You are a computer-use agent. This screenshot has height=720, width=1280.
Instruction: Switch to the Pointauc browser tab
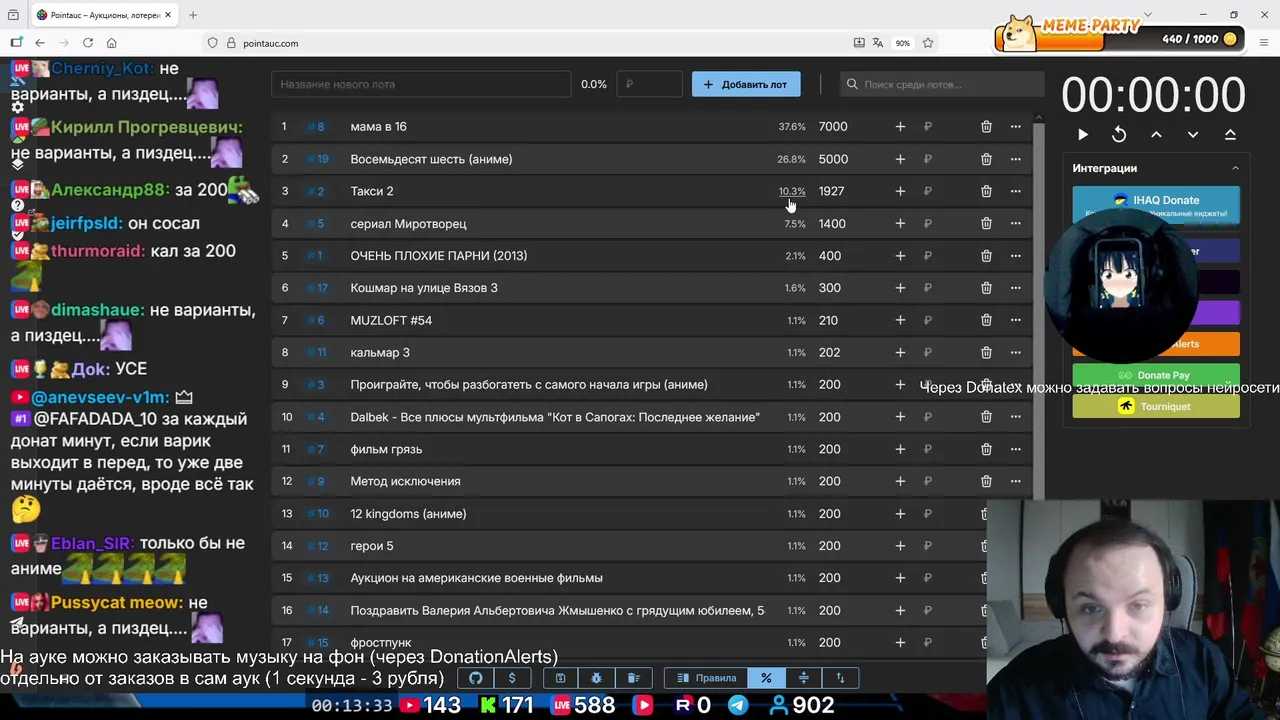pyautogui.click(x=104, y=15)
